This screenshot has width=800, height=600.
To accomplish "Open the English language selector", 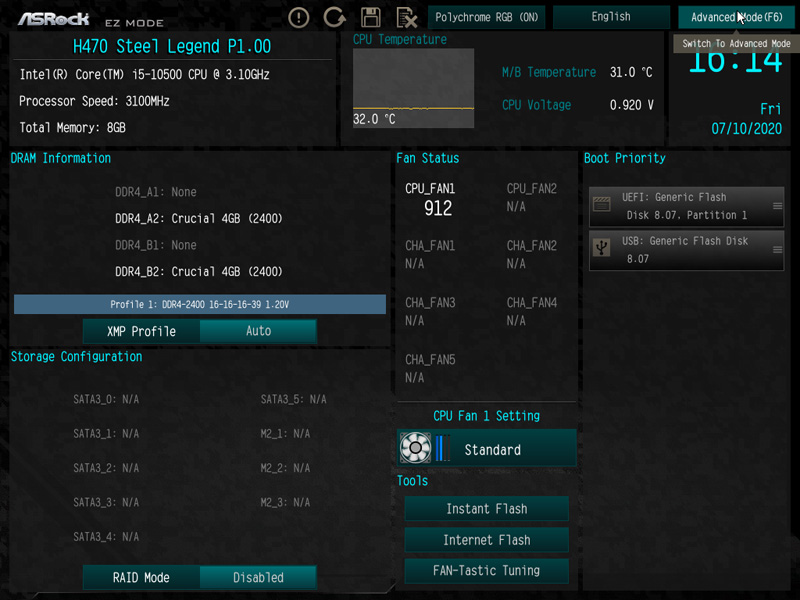I will (x=611, y=17).
